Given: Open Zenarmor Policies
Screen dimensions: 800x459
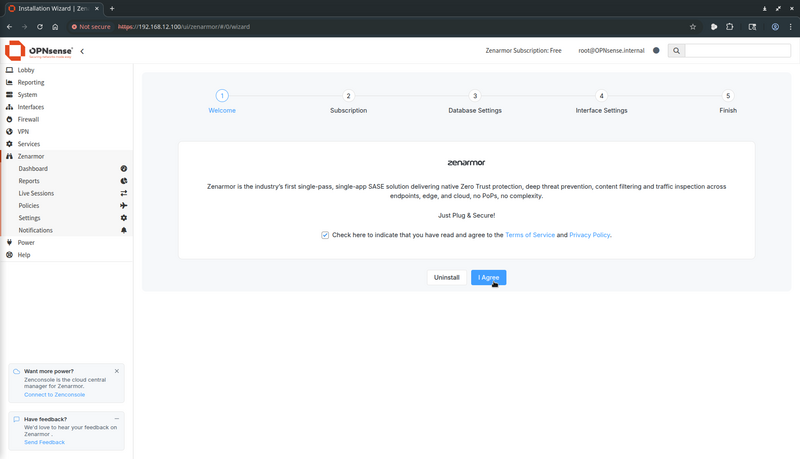Looking at the screenshot, I should point(29,206).
